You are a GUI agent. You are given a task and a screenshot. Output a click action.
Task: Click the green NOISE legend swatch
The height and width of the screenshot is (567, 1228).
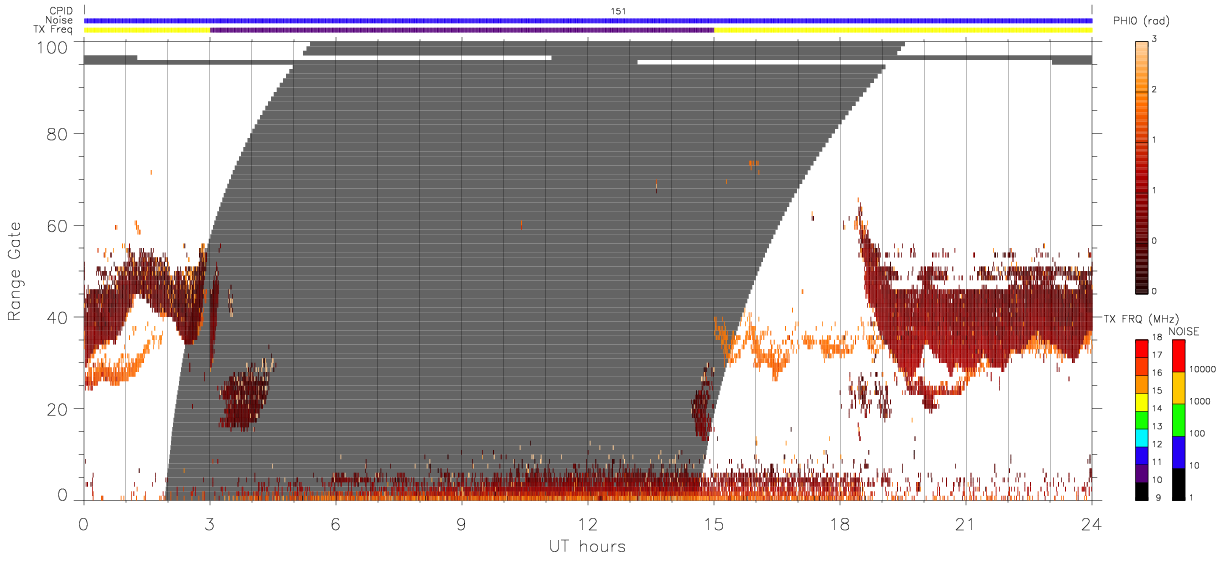tap(1178, 420)
